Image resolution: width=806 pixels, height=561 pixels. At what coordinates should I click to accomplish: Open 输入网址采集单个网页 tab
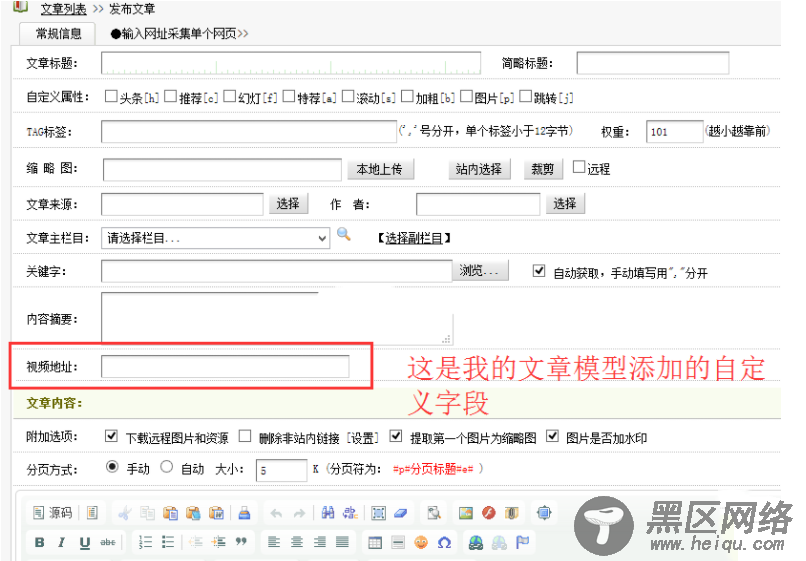coord(179,33)
